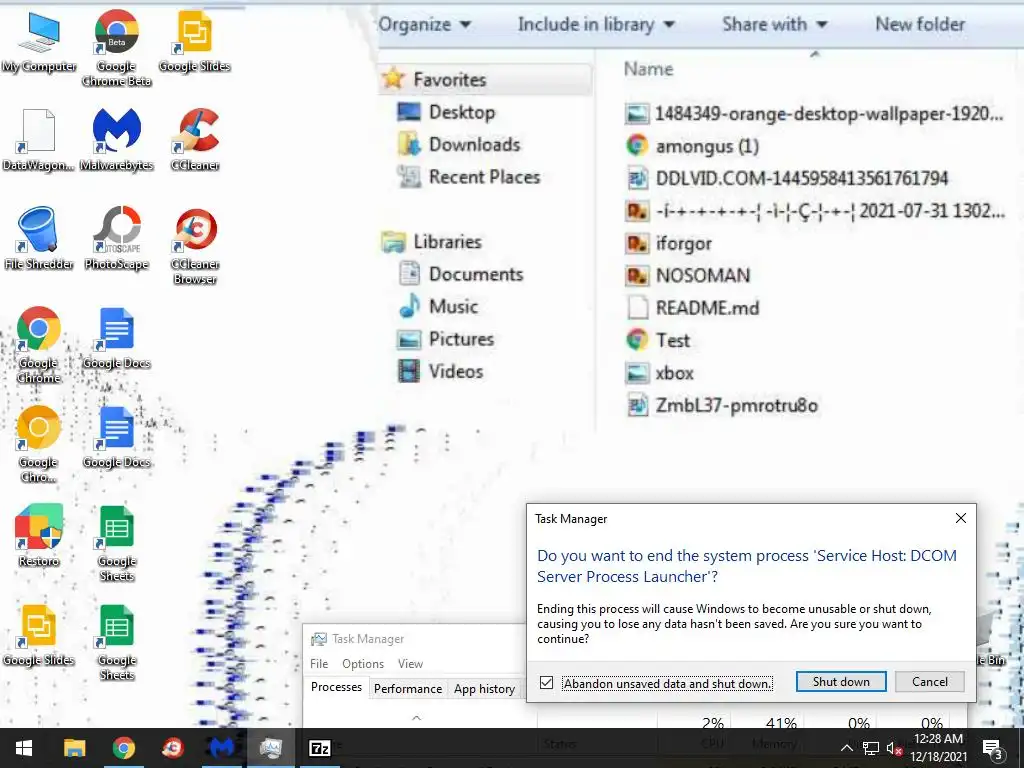1024x768 pixels.
Task: Open the Documents library
Action: 461,274
